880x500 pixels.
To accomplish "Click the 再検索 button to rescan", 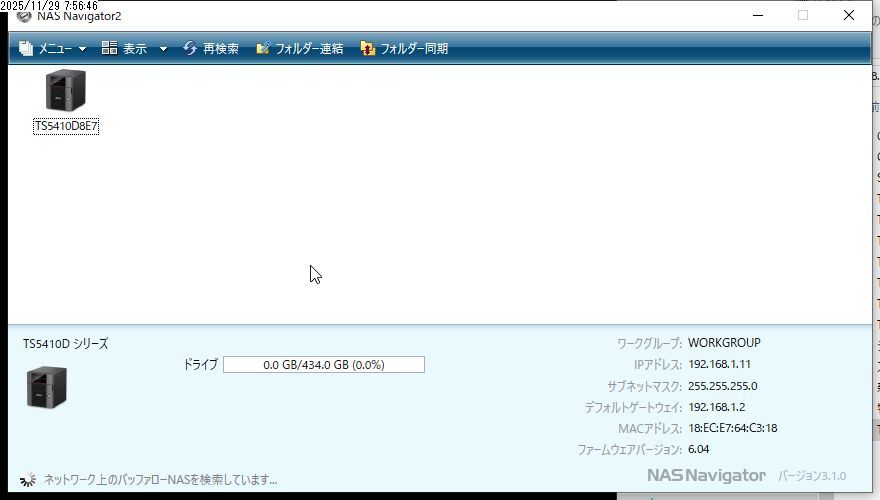I will (210, 49).
